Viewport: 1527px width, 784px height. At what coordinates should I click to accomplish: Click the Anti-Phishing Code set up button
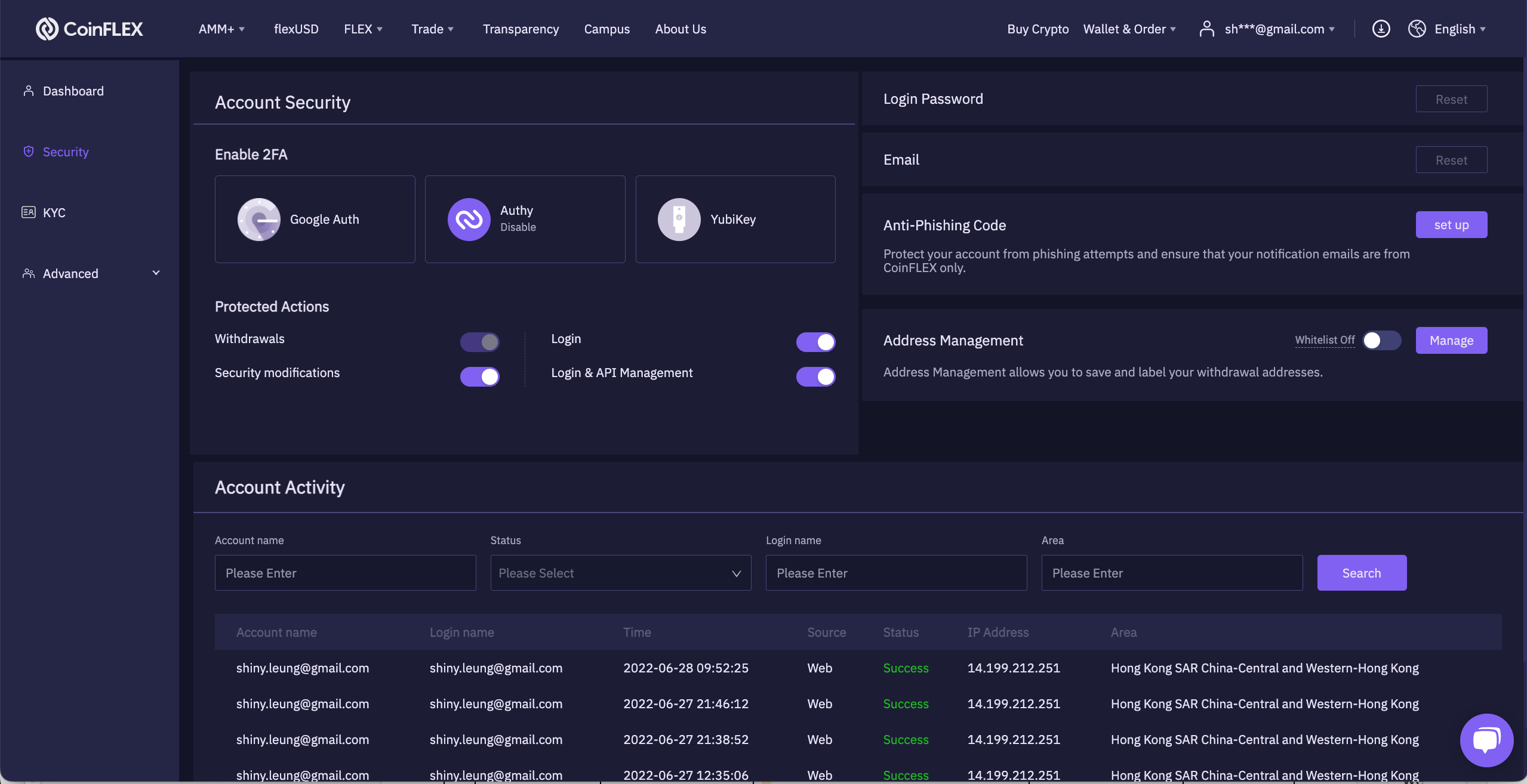(1451, 225)
